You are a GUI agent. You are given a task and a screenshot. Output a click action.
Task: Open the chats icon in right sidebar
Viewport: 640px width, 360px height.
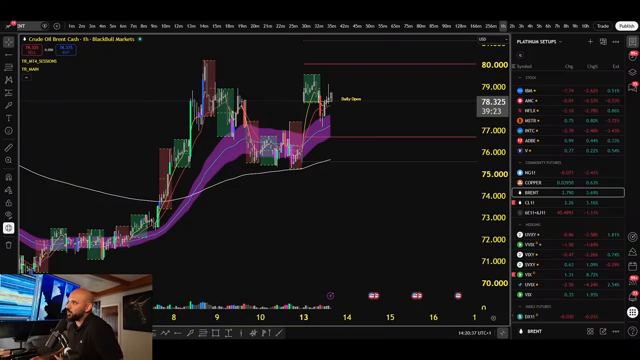(632, 87)
